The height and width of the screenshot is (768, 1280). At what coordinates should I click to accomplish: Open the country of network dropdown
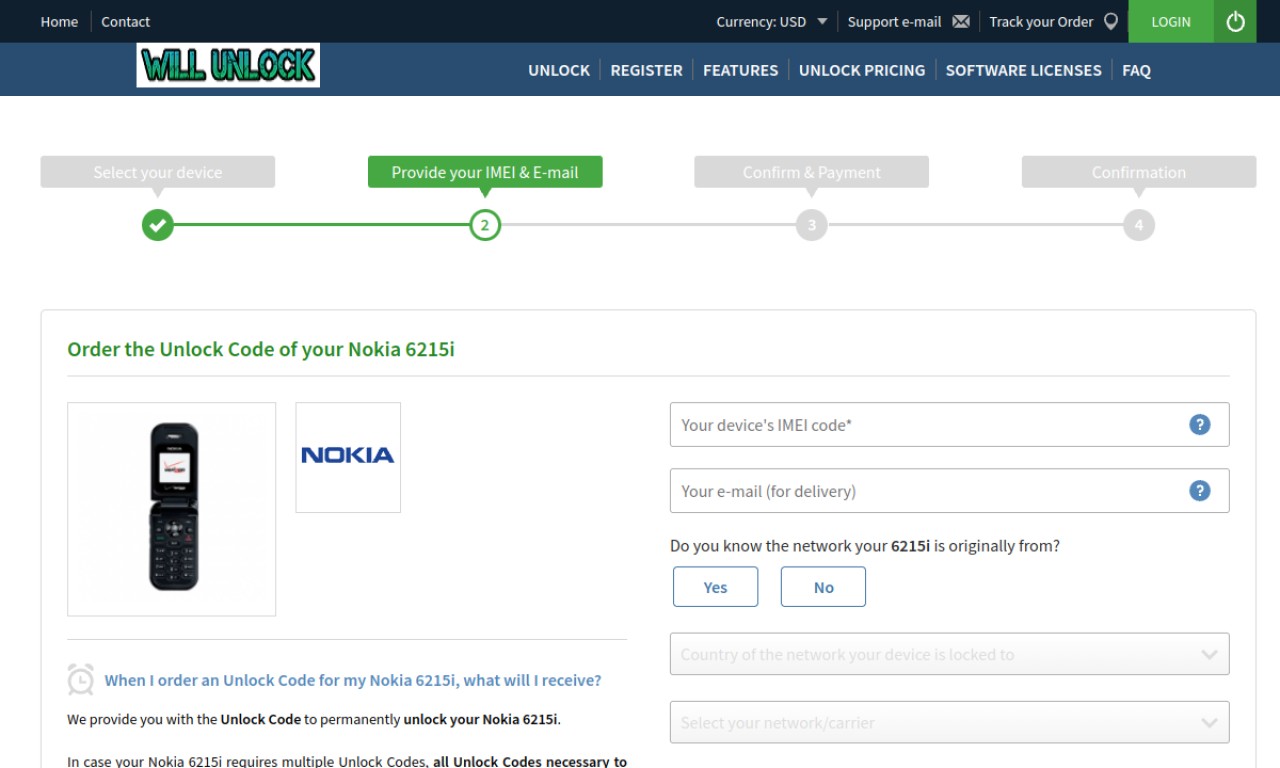(x=949, y=654)
